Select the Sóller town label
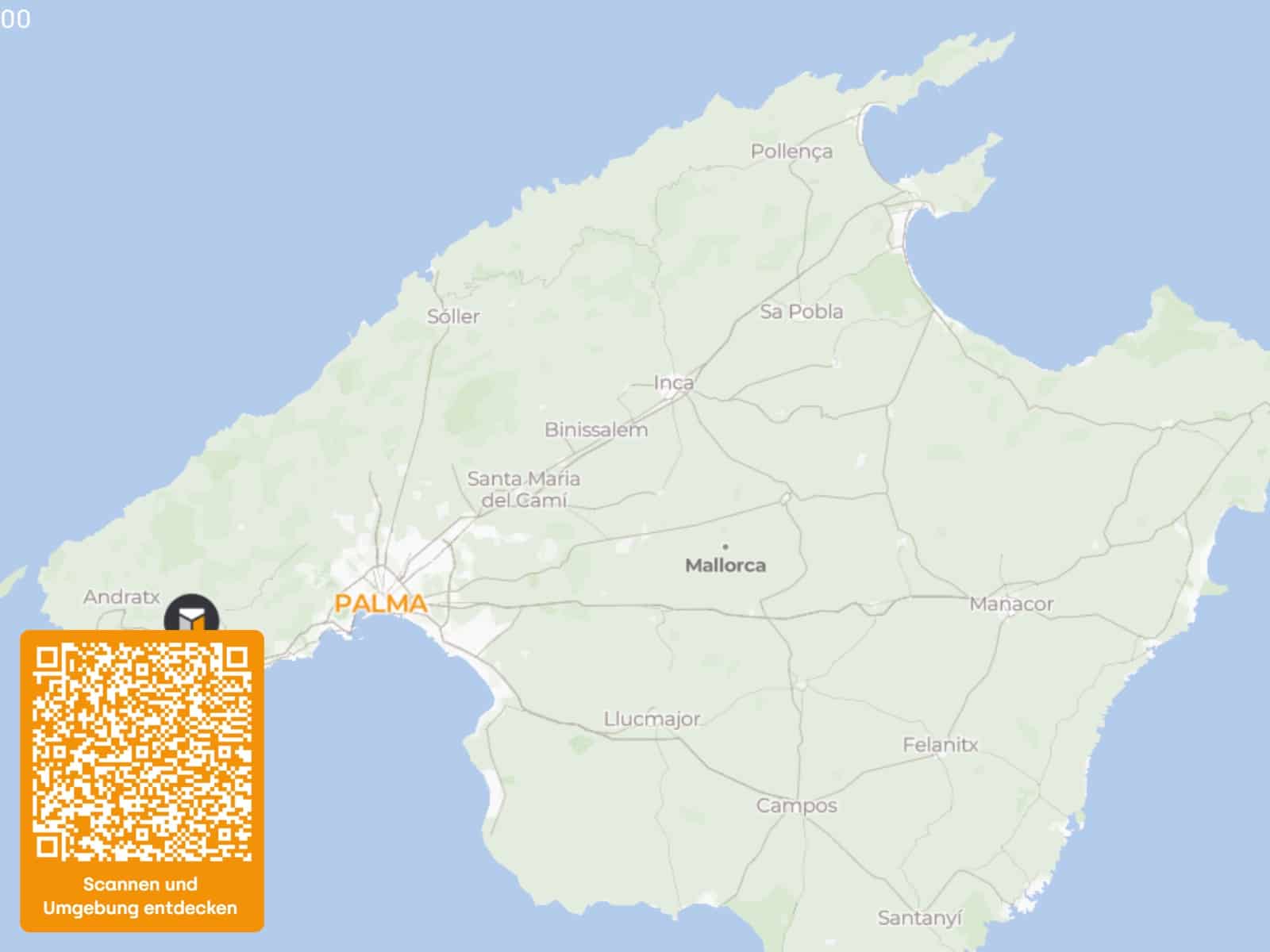Screen dimensions: 1270x952 [x=453, y=317]
